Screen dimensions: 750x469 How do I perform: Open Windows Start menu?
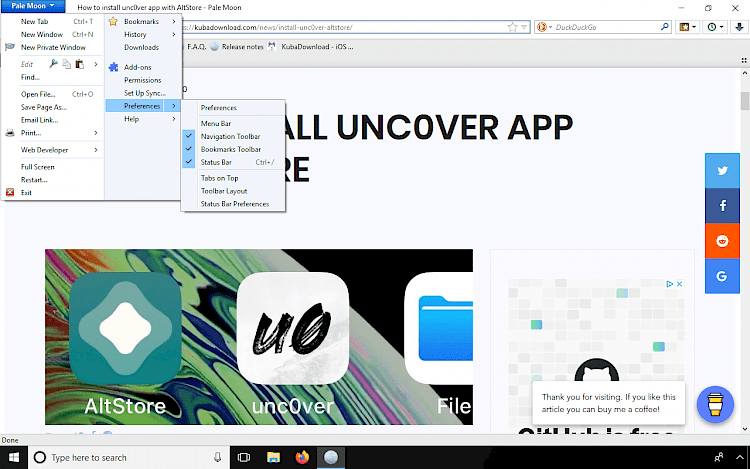[x=14, y=458]
